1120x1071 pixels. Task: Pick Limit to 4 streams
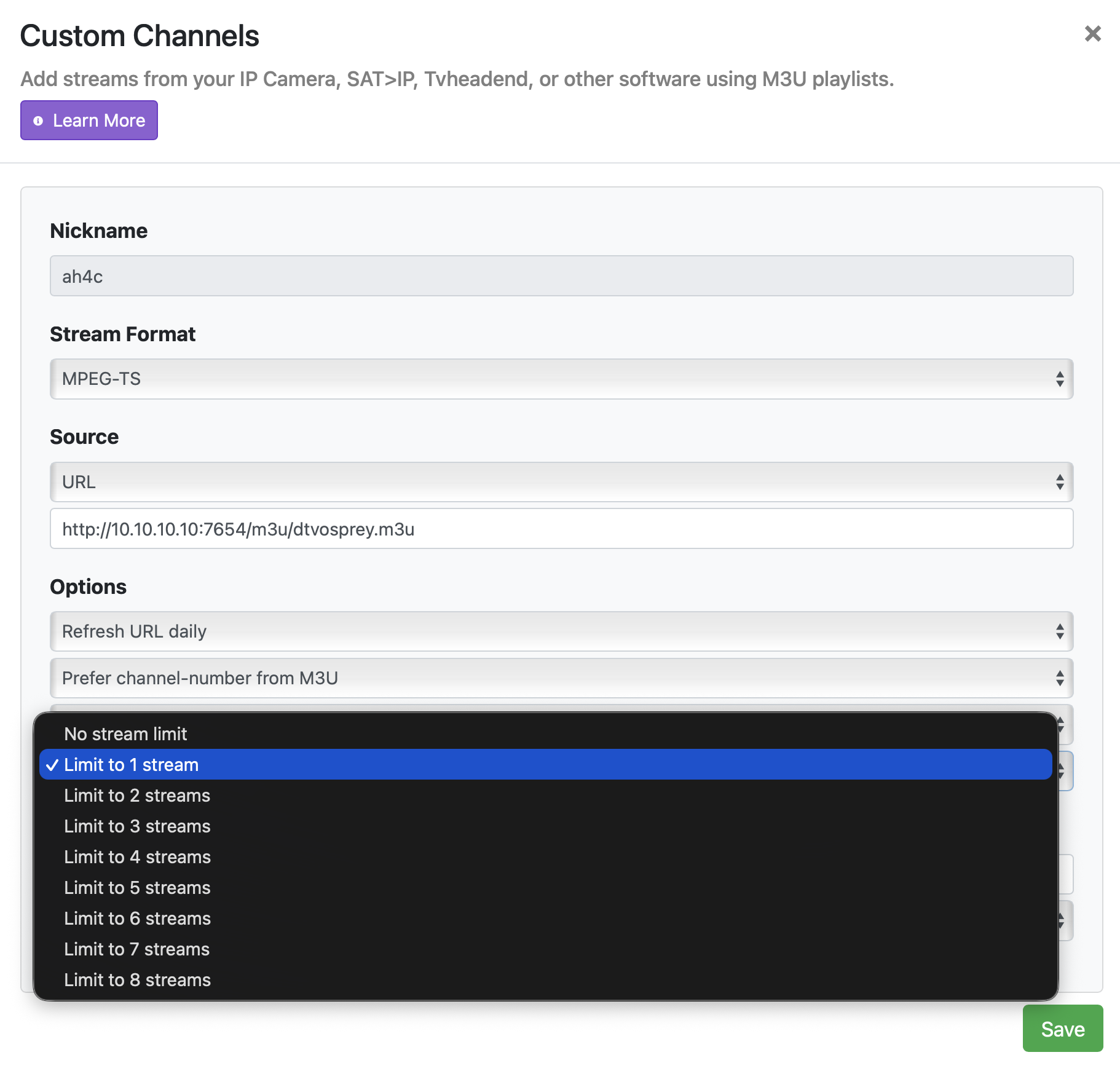point(137,857)
